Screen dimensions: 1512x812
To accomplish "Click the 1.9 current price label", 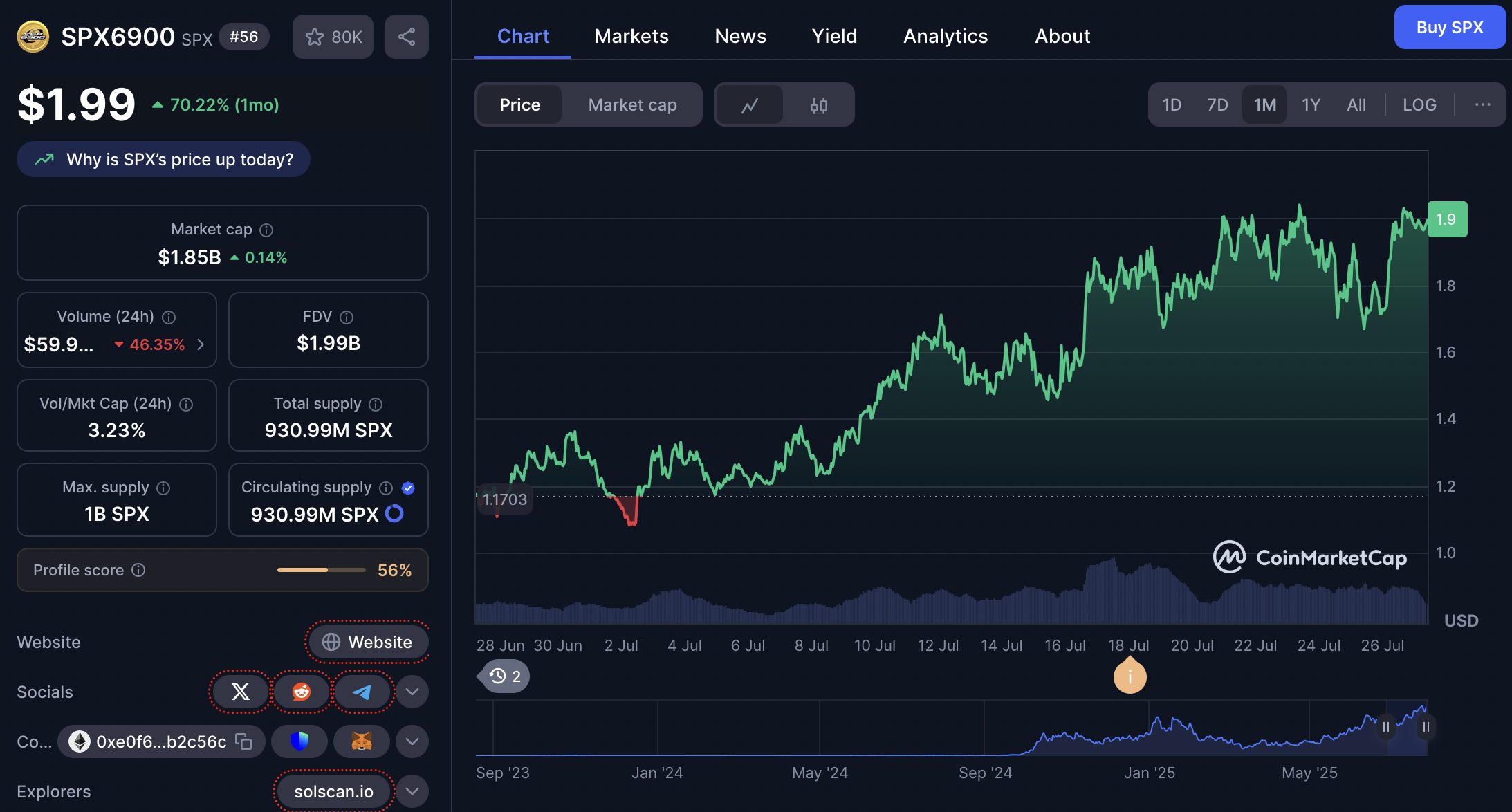I will point(1447,219).
